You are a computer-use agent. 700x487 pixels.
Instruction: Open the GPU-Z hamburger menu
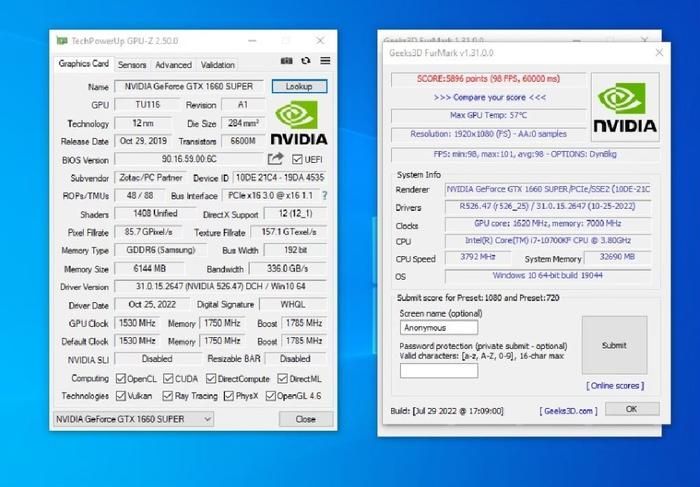coord(324,62)
